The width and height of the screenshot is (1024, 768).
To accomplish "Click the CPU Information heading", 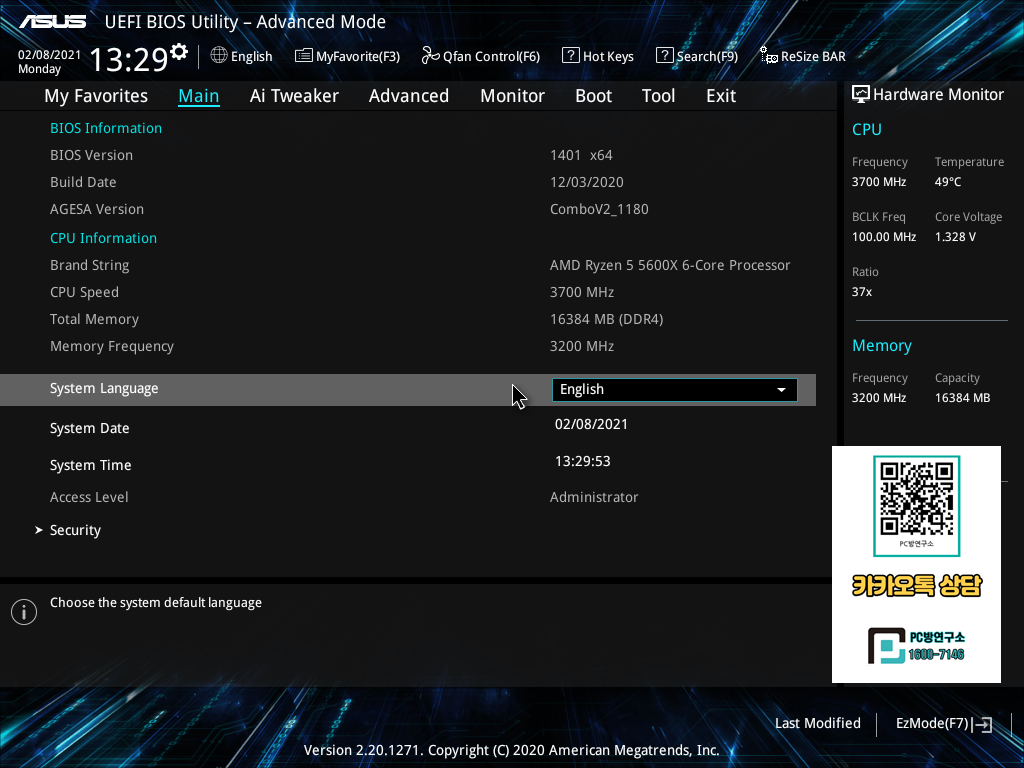I will pyautogui.click(x=103, y=238).
